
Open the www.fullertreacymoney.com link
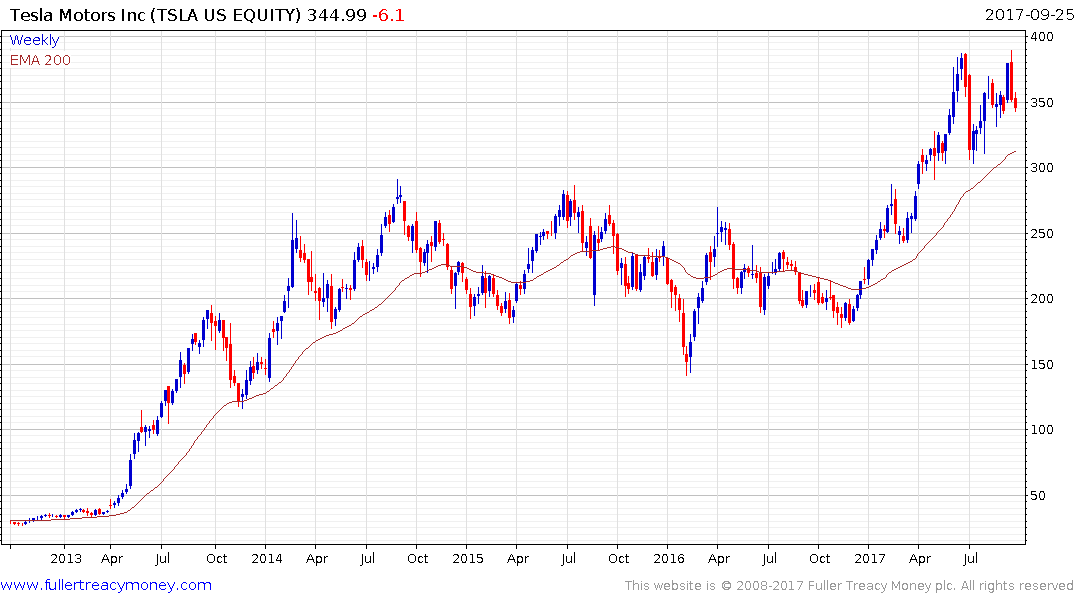tap(106, 585)
